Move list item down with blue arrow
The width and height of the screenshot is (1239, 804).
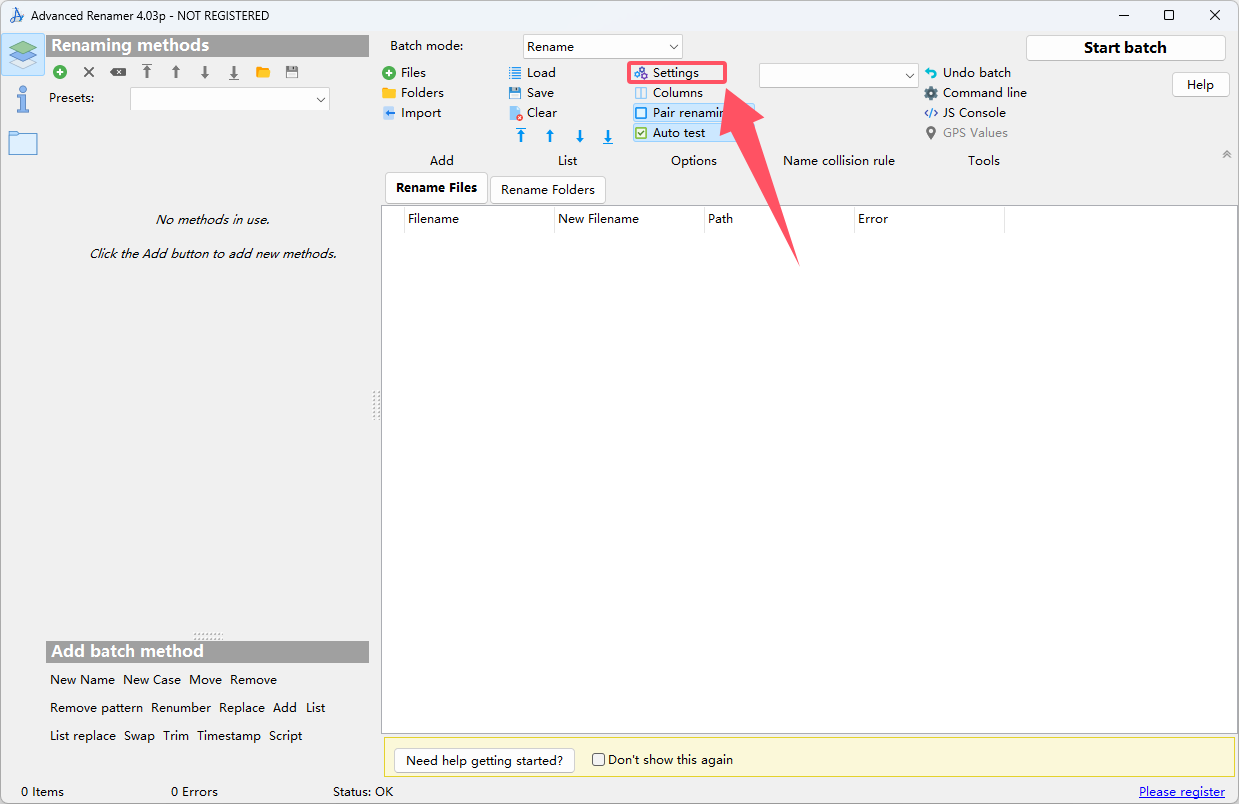click(579, 136)
